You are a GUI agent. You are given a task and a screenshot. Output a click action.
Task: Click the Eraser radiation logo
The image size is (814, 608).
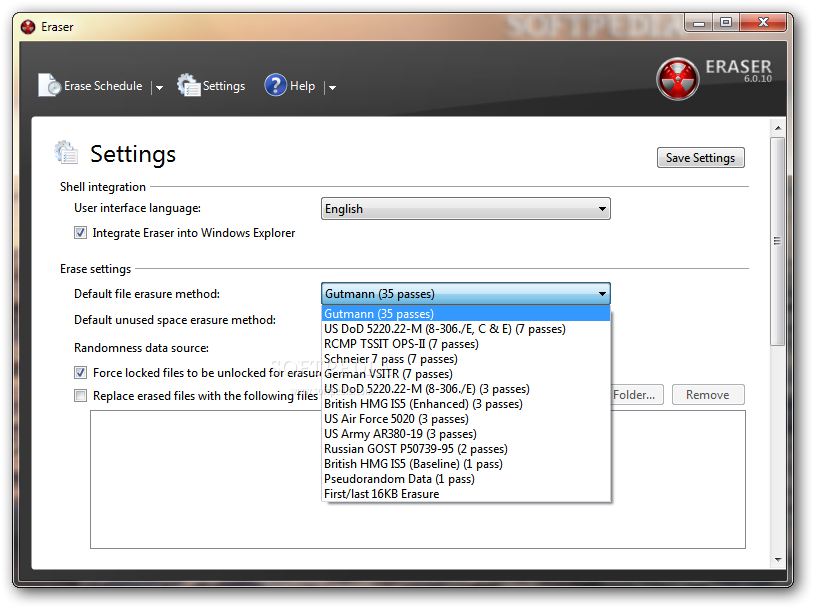tap(677, 79)
